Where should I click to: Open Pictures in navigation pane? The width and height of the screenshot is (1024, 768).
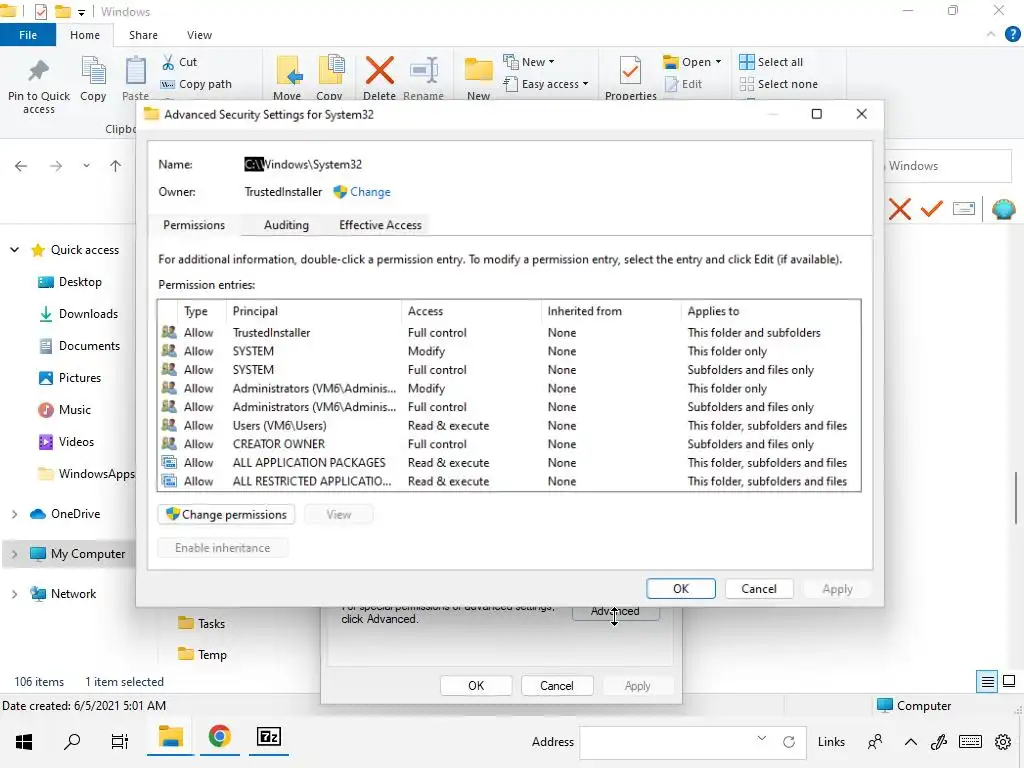tap(70, 378)
